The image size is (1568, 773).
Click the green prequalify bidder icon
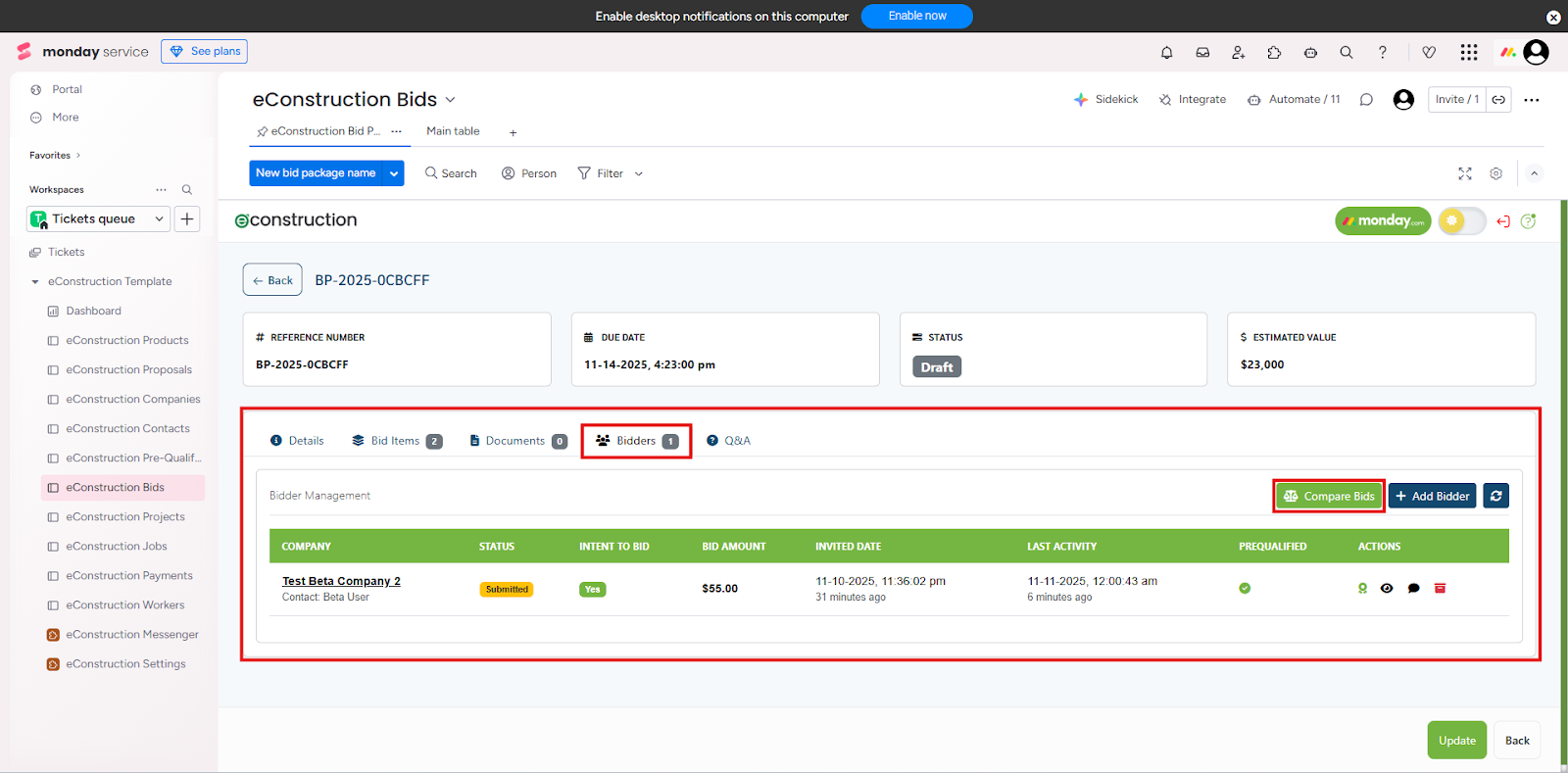(x=1362, y=589)
